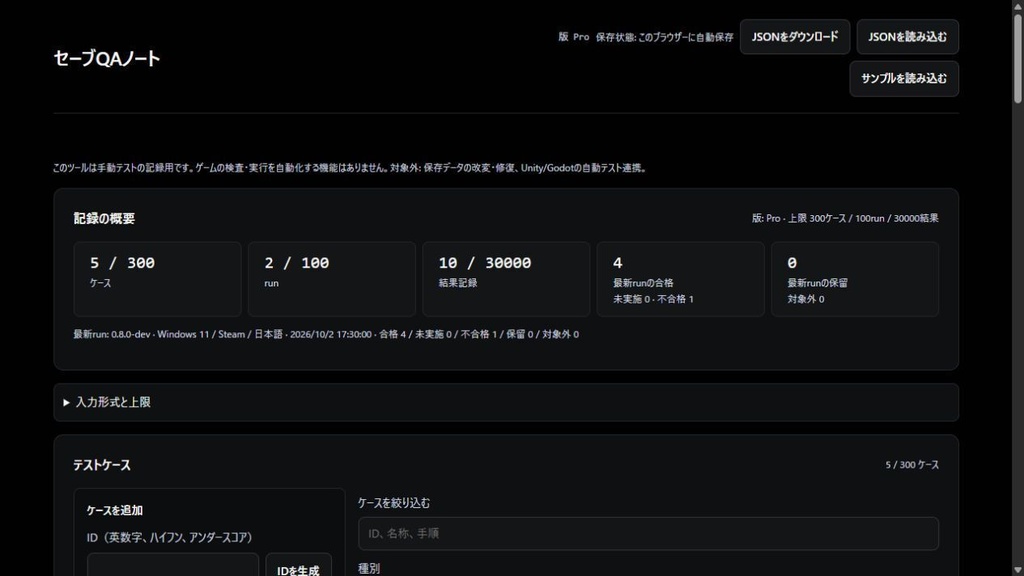Screen dimensions: 1024x576
Task: Click the page vertical scrollbar thumb
Action: pyautogui.click(x=1017, y=57)
